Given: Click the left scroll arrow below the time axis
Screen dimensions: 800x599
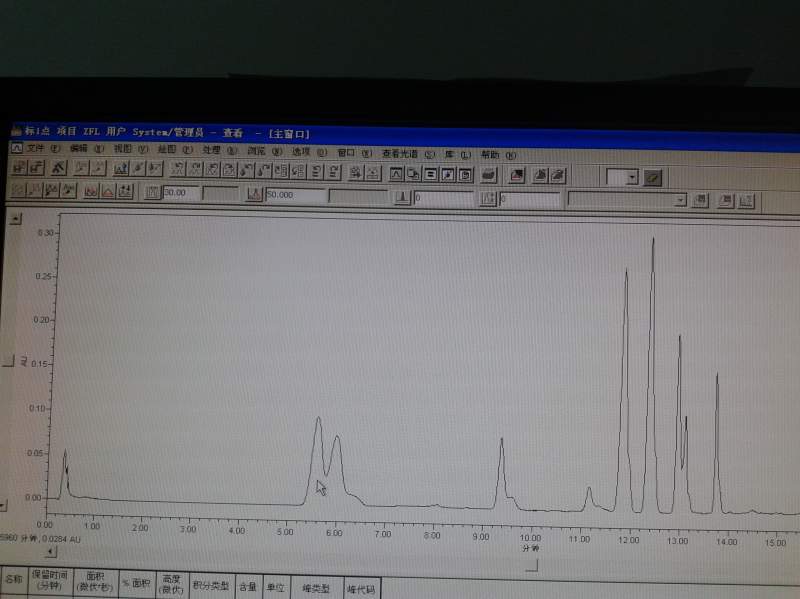Looking at the screenshot, I should pos(51,551).
